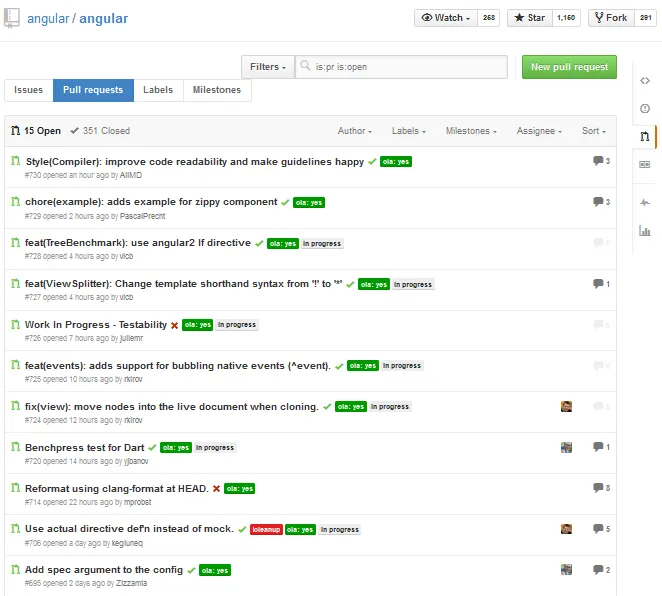
Task: Click assignee avatar on directive def'n PR
Action: 566,529
